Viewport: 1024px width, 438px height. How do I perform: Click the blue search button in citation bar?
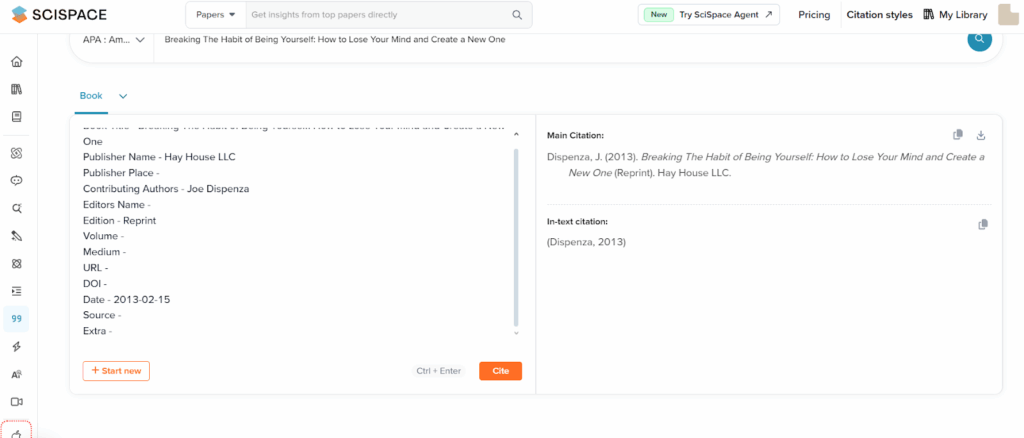(x=980, y=39)
